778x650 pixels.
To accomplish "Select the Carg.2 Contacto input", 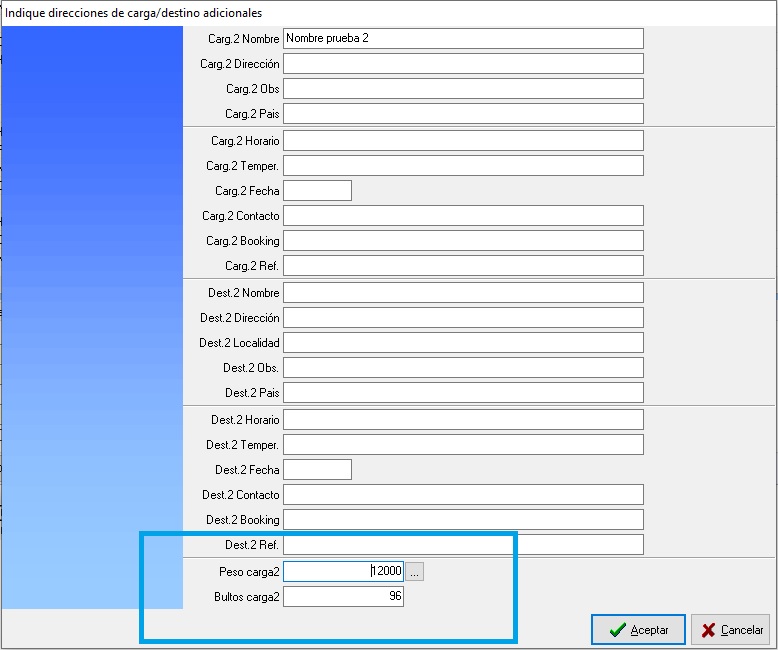I will (463, 216).
